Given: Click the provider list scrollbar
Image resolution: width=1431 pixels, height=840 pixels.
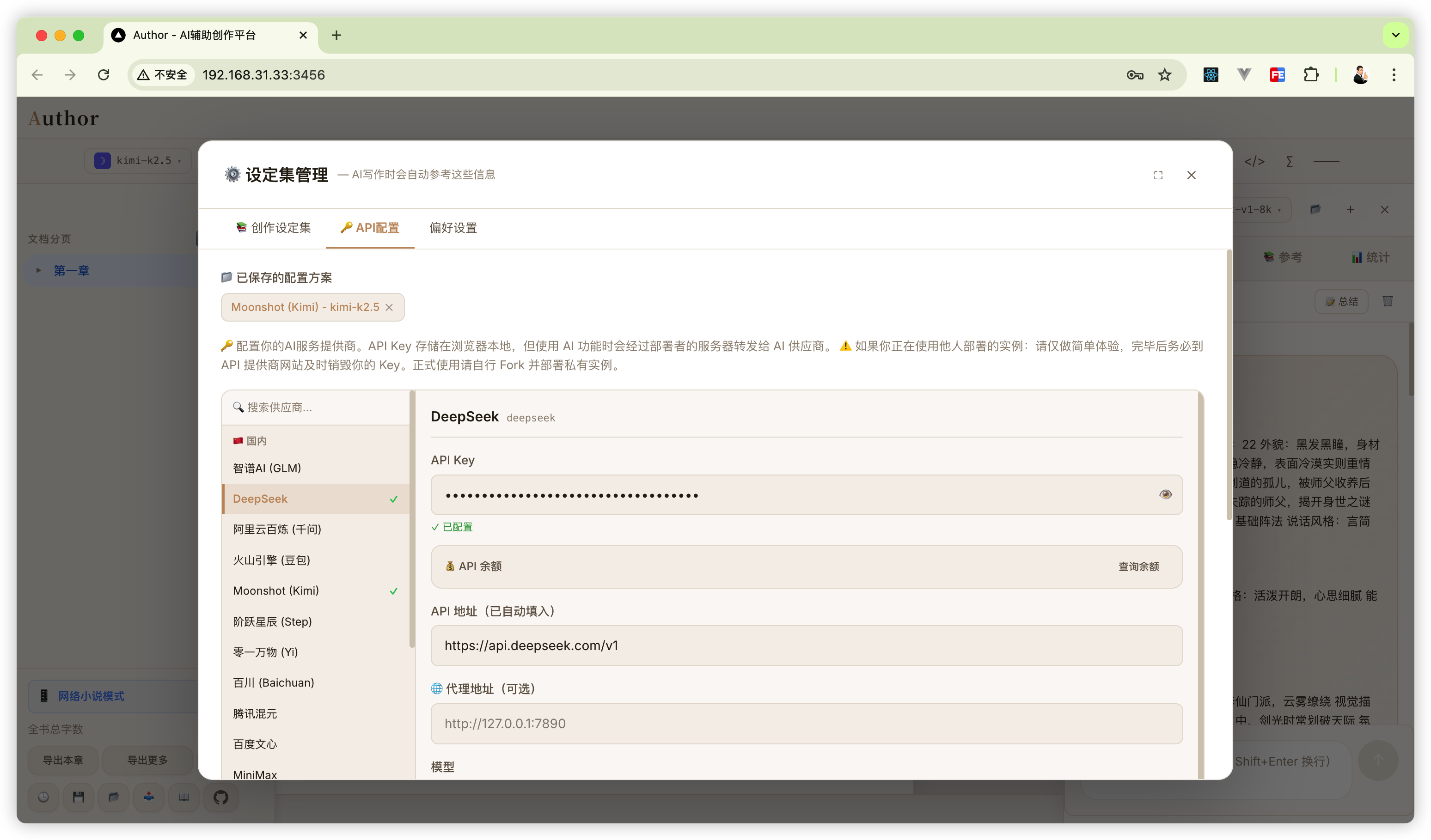Looking at the screenshot, I should (x=412, y=519).
